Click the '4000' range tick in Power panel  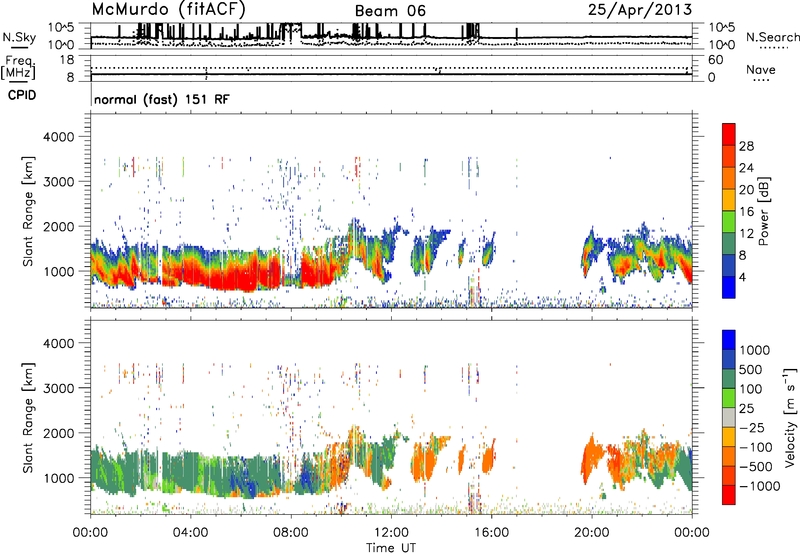(58, 137)
